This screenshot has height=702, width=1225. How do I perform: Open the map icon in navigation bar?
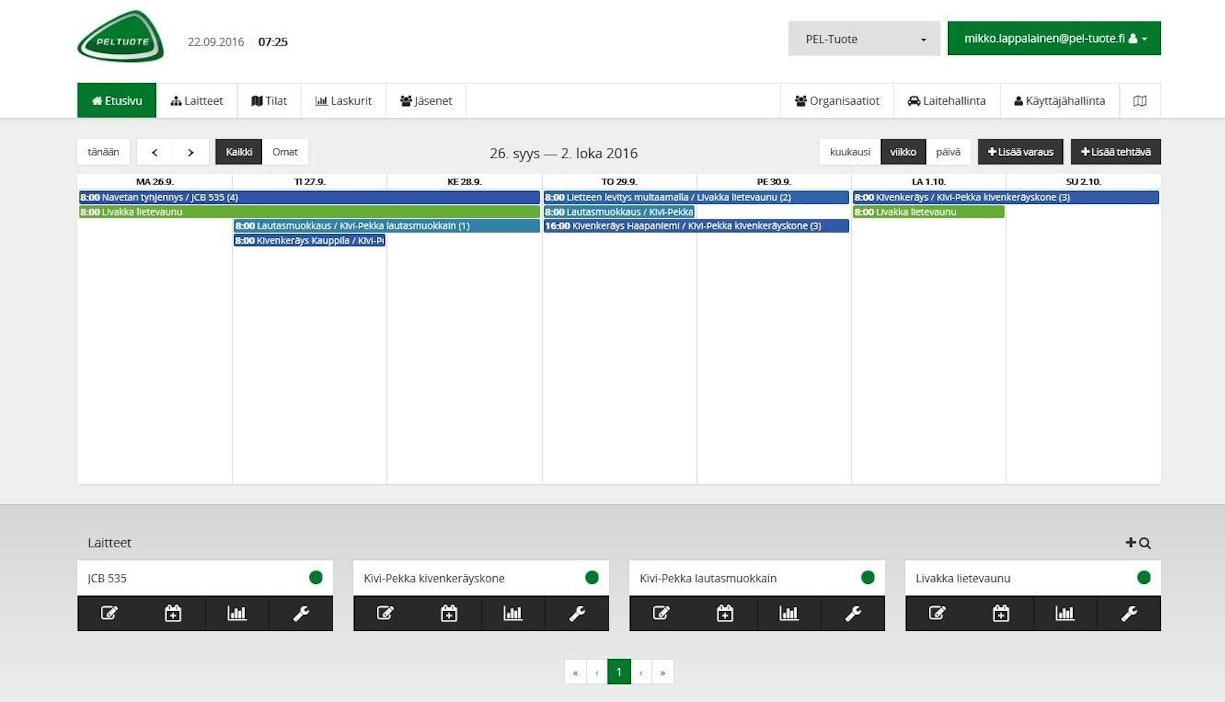pos(1140,101)
